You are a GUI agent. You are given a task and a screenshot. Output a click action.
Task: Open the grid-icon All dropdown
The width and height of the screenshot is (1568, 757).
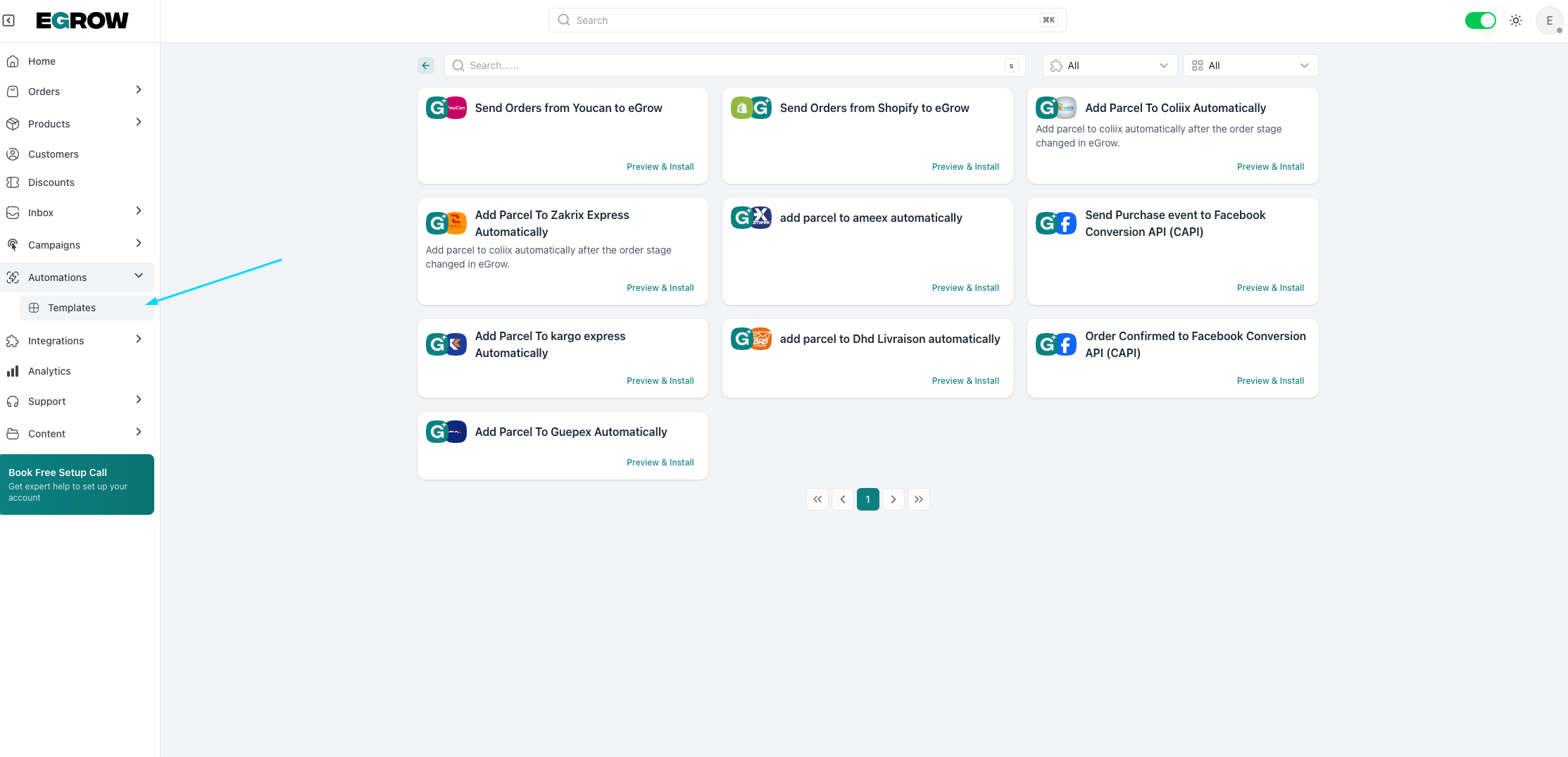point(1250,65)
